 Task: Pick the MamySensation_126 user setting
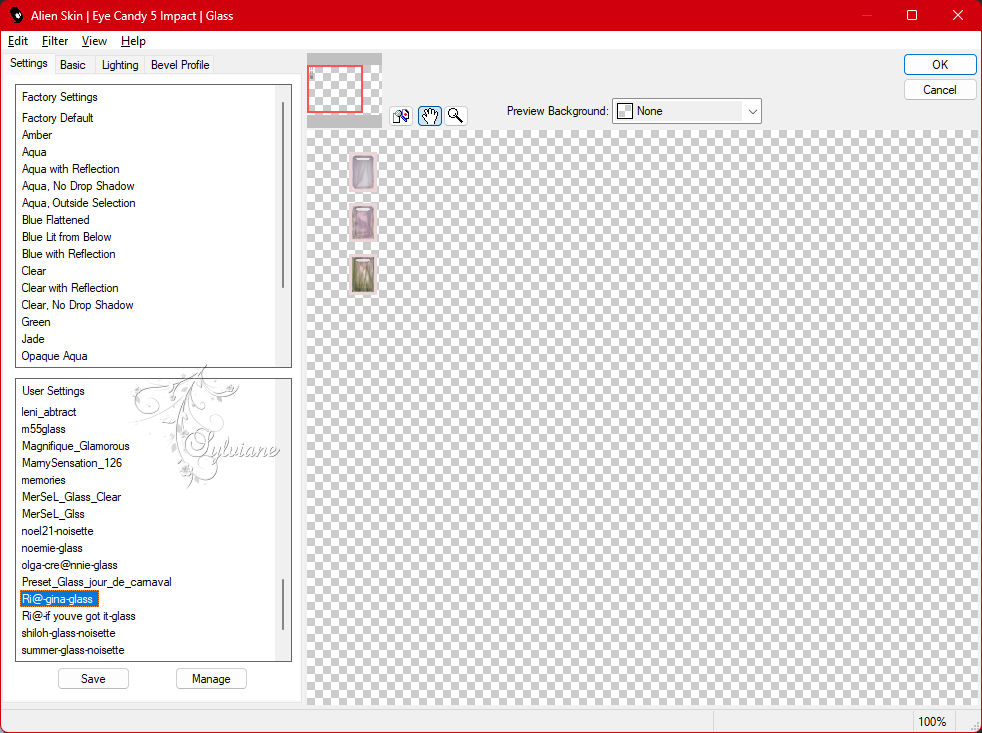pyautogui.click(x=71, y=462)
